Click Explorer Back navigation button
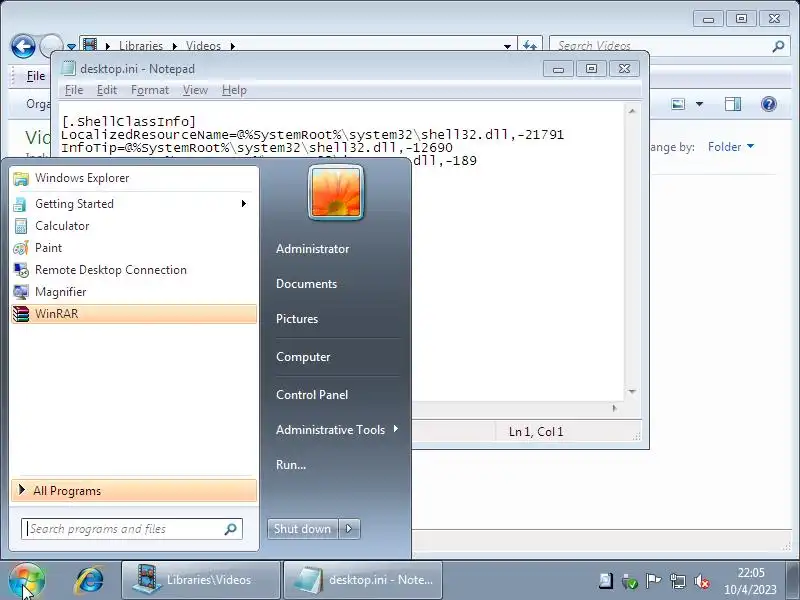The image size is (800, 600). point(23,46)
